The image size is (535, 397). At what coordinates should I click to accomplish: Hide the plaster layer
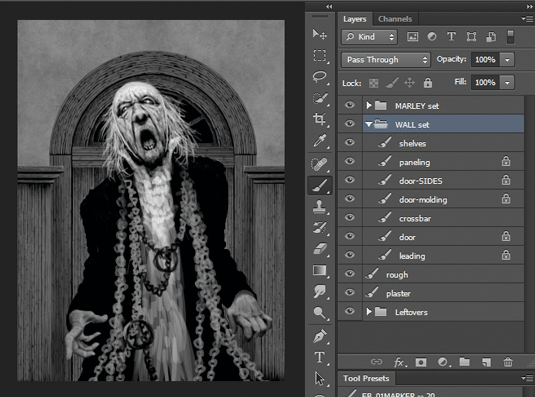(349, 292)
